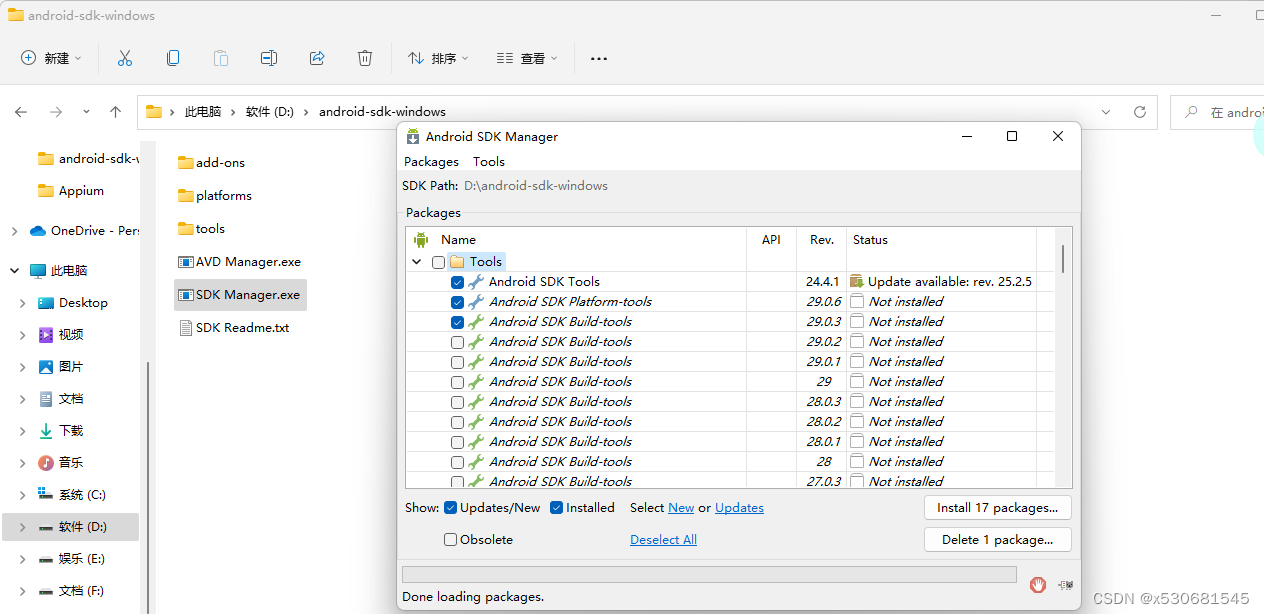Uncheck Android SDK Tools checkbox
Viewport: 1264px width, 614px height.
pos(457,282)
